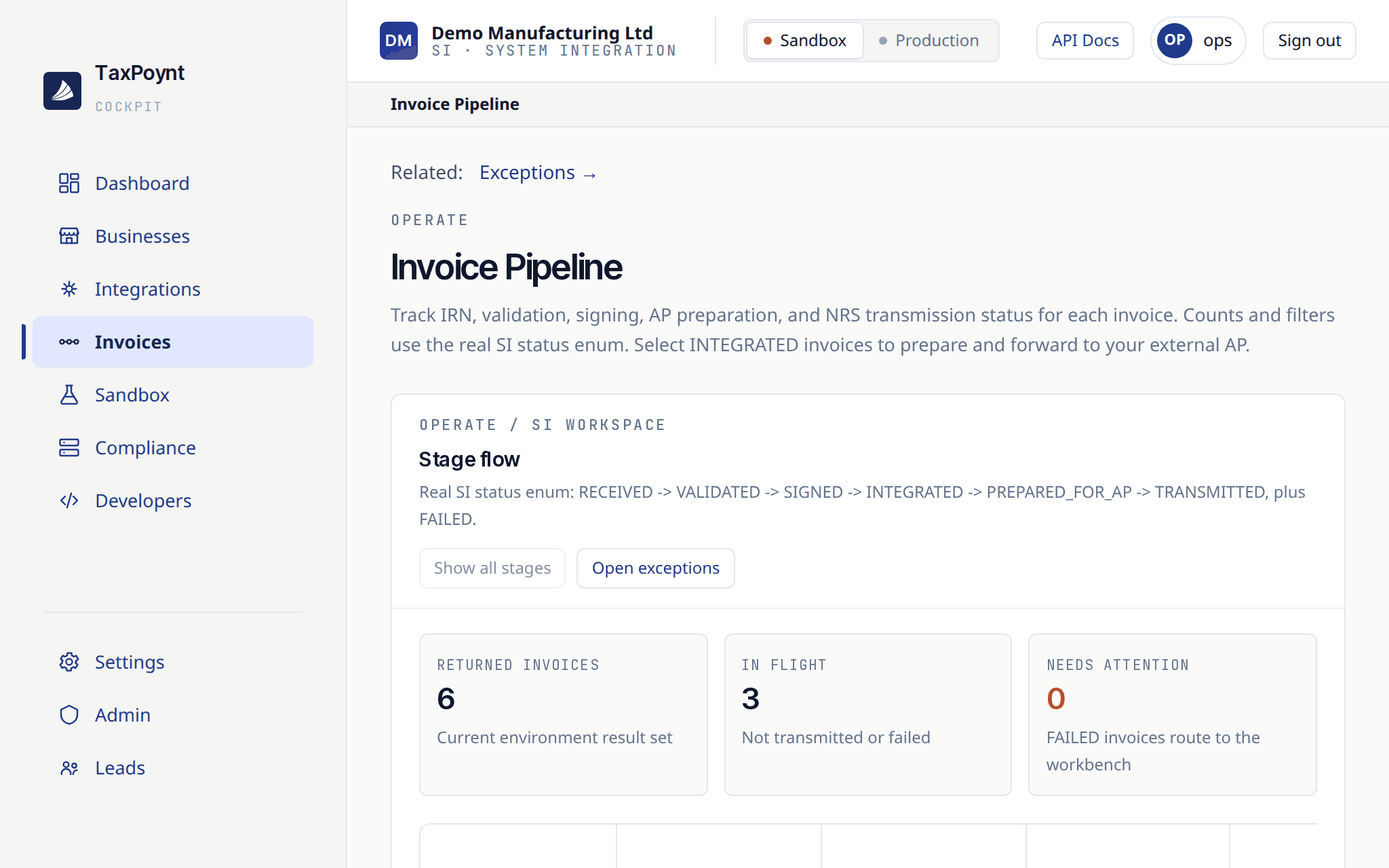Screen dimensions: 1389x868
Task: Follow the Exceptions related link
Action: (538, 173)
